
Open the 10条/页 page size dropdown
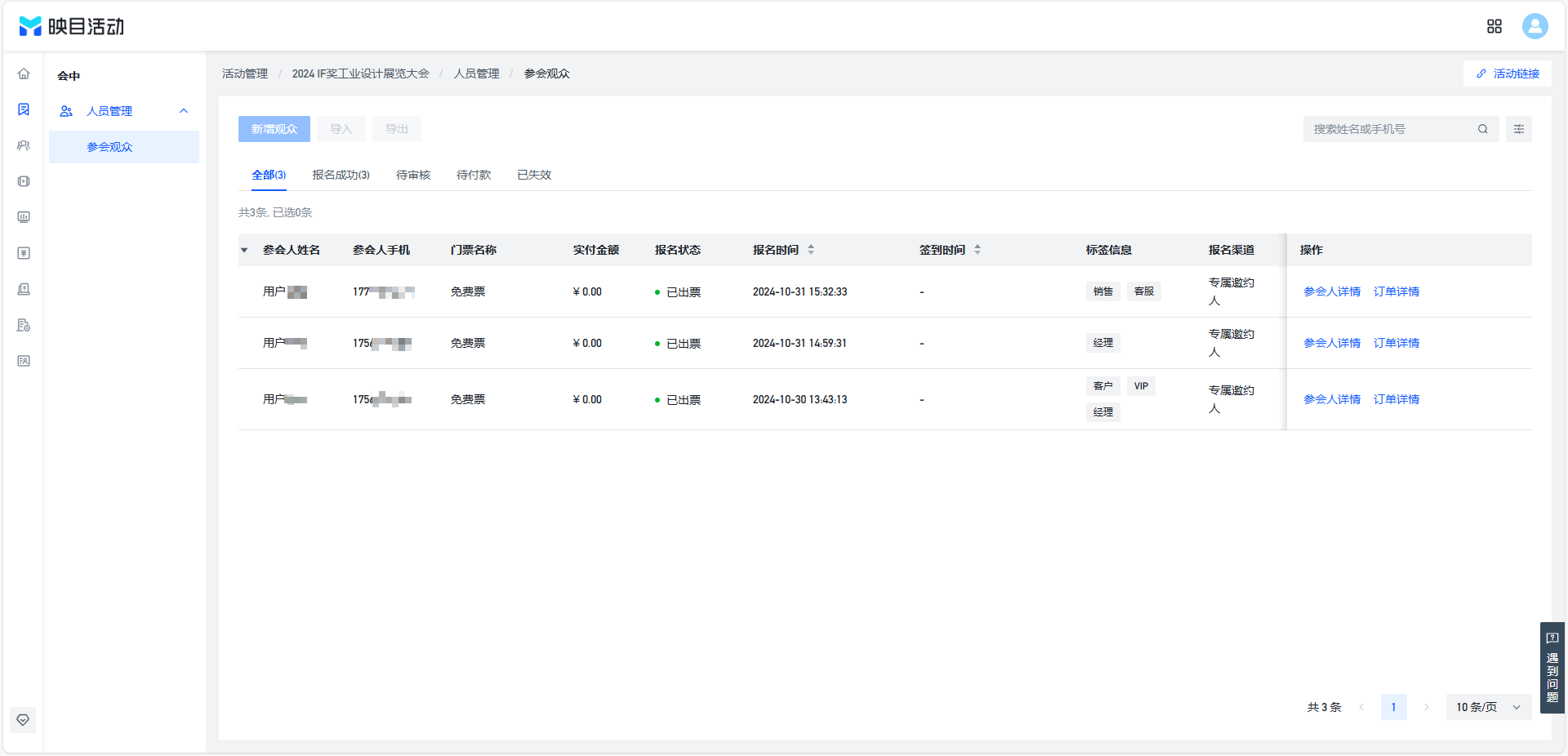pyautogui.click(x=1489, y=707)
